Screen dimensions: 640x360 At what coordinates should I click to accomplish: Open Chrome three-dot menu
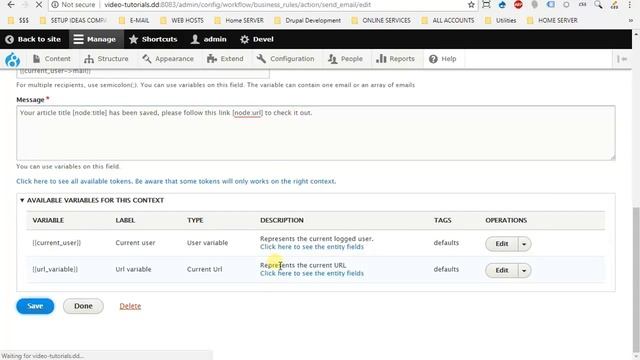tap(630, 5)
